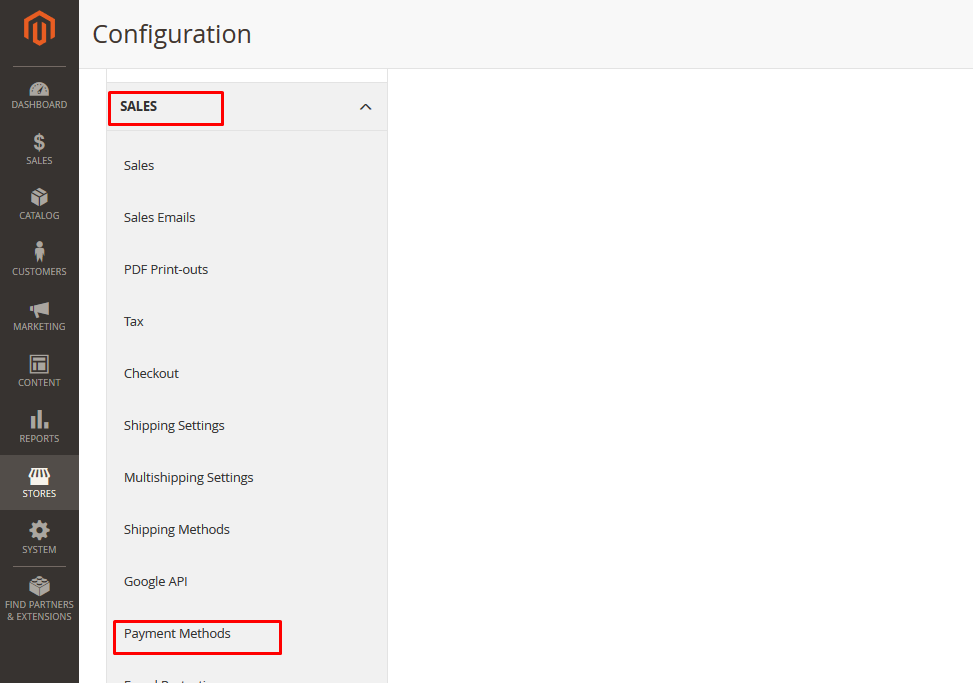Open the Sales dollar sign icon
The height and width of the screenshot is (683, 973).
pos(39,143)
